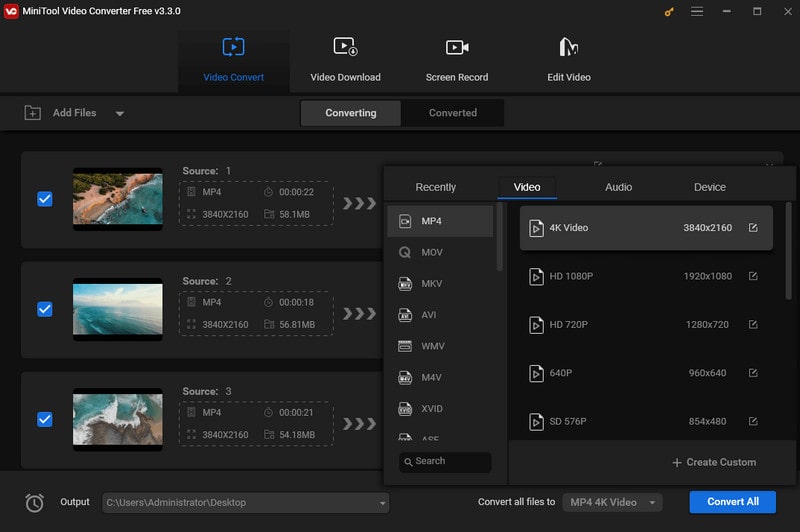800x532 pixels.
Task: Select MOV format in list
Action: [440, 252]
